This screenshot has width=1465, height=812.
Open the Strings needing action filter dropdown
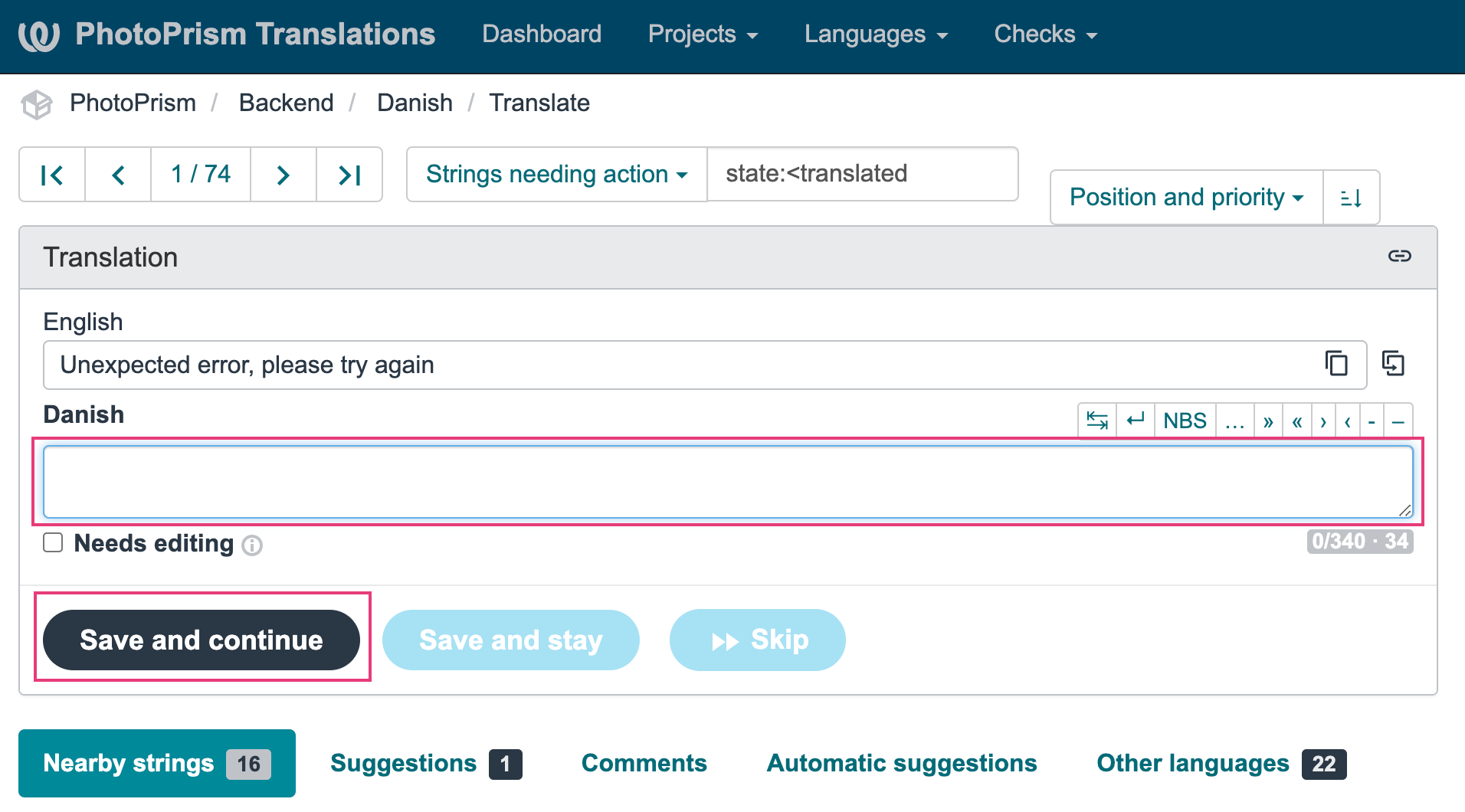[556, 174]
